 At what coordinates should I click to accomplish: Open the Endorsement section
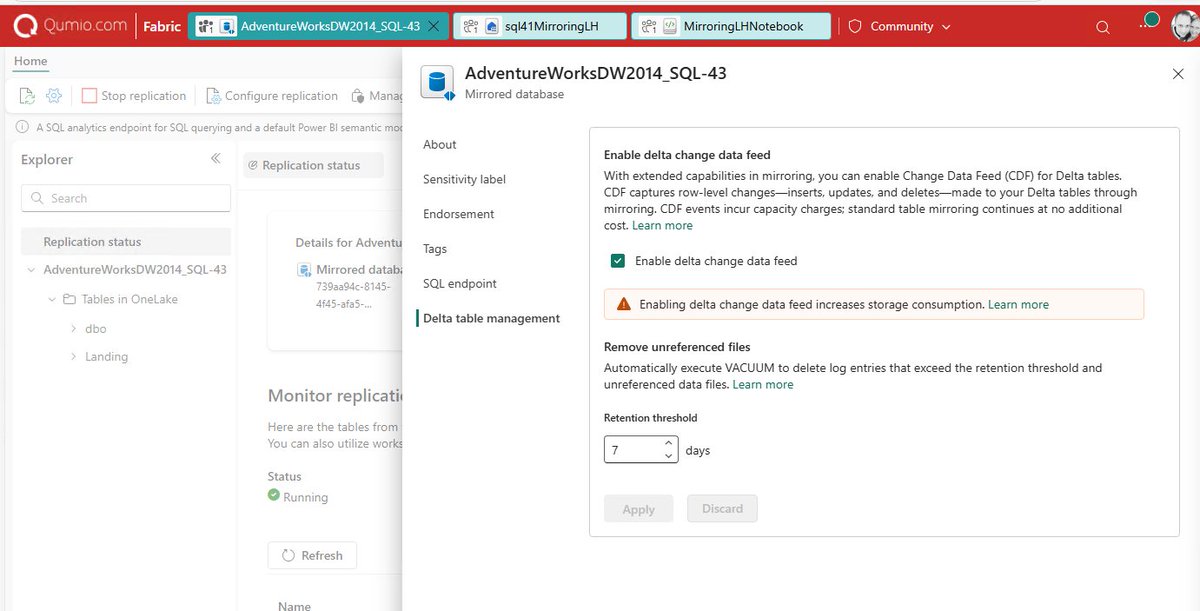click(x=459, y=214)
